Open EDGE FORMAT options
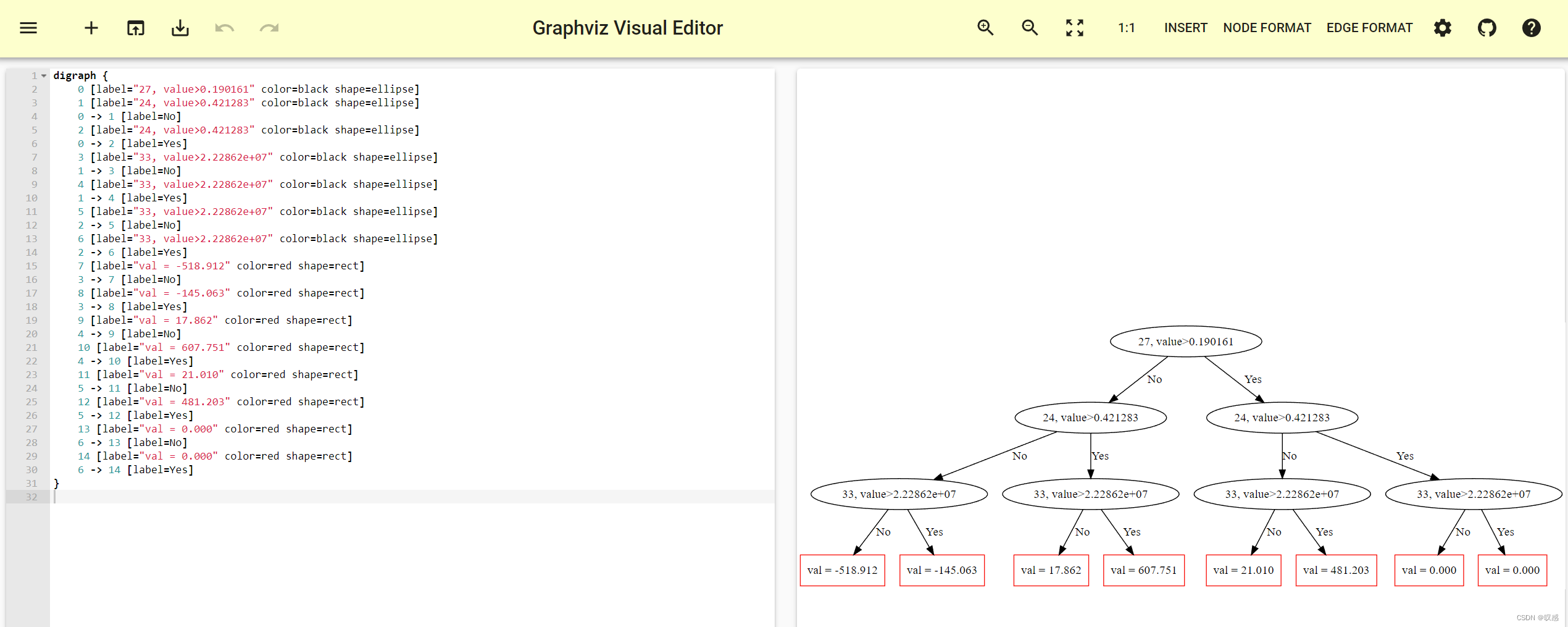Image resolution: width=1568 pixels, height=627 pixels. pyautogui.click(x=1369, y=28)
